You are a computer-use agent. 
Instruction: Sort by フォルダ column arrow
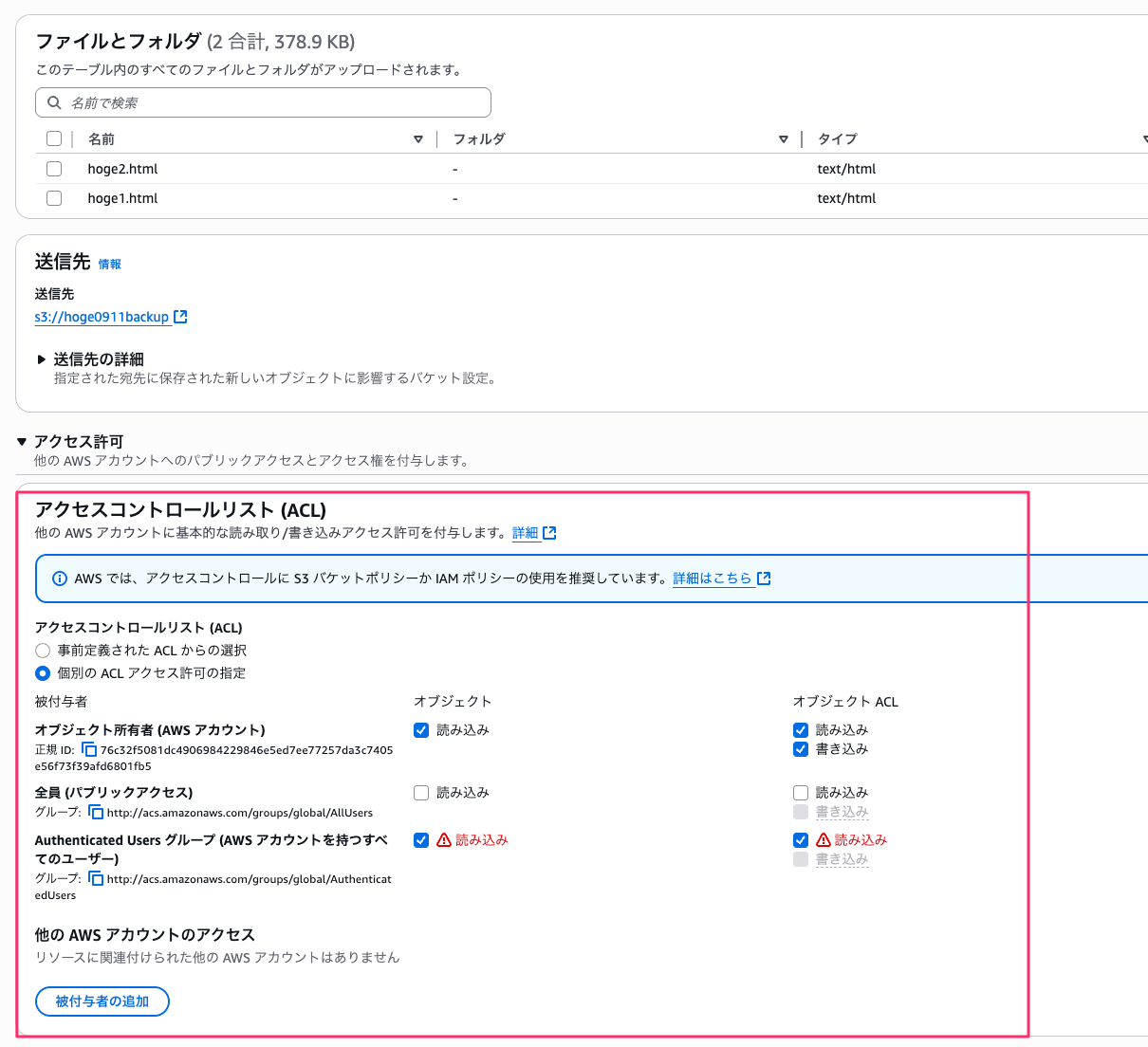(x=784, y=139)
